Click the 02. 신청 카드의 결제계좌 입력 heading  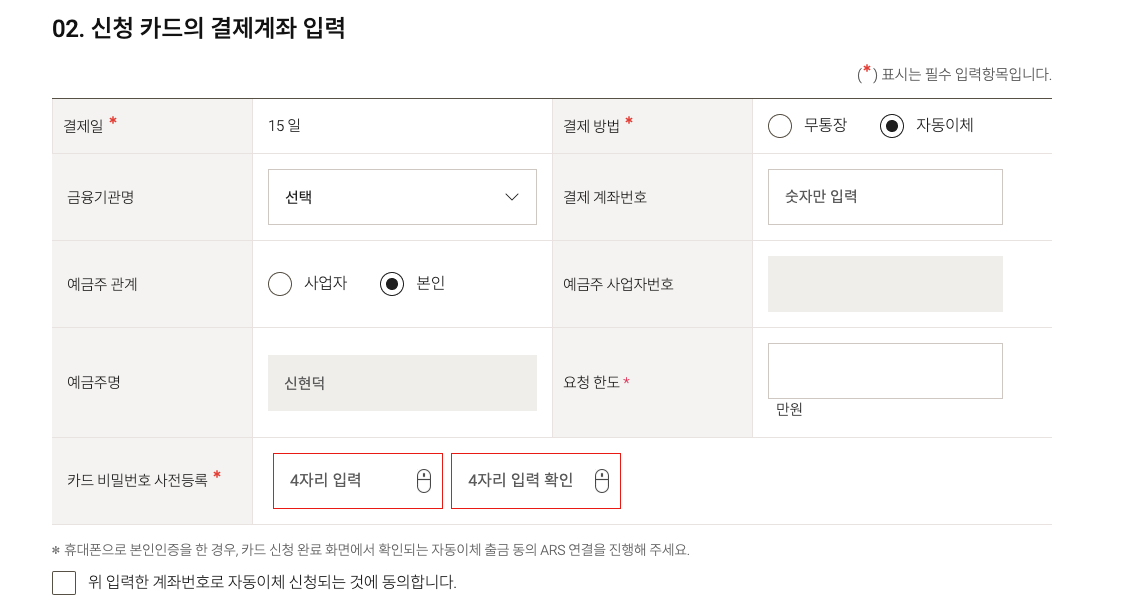199,28
